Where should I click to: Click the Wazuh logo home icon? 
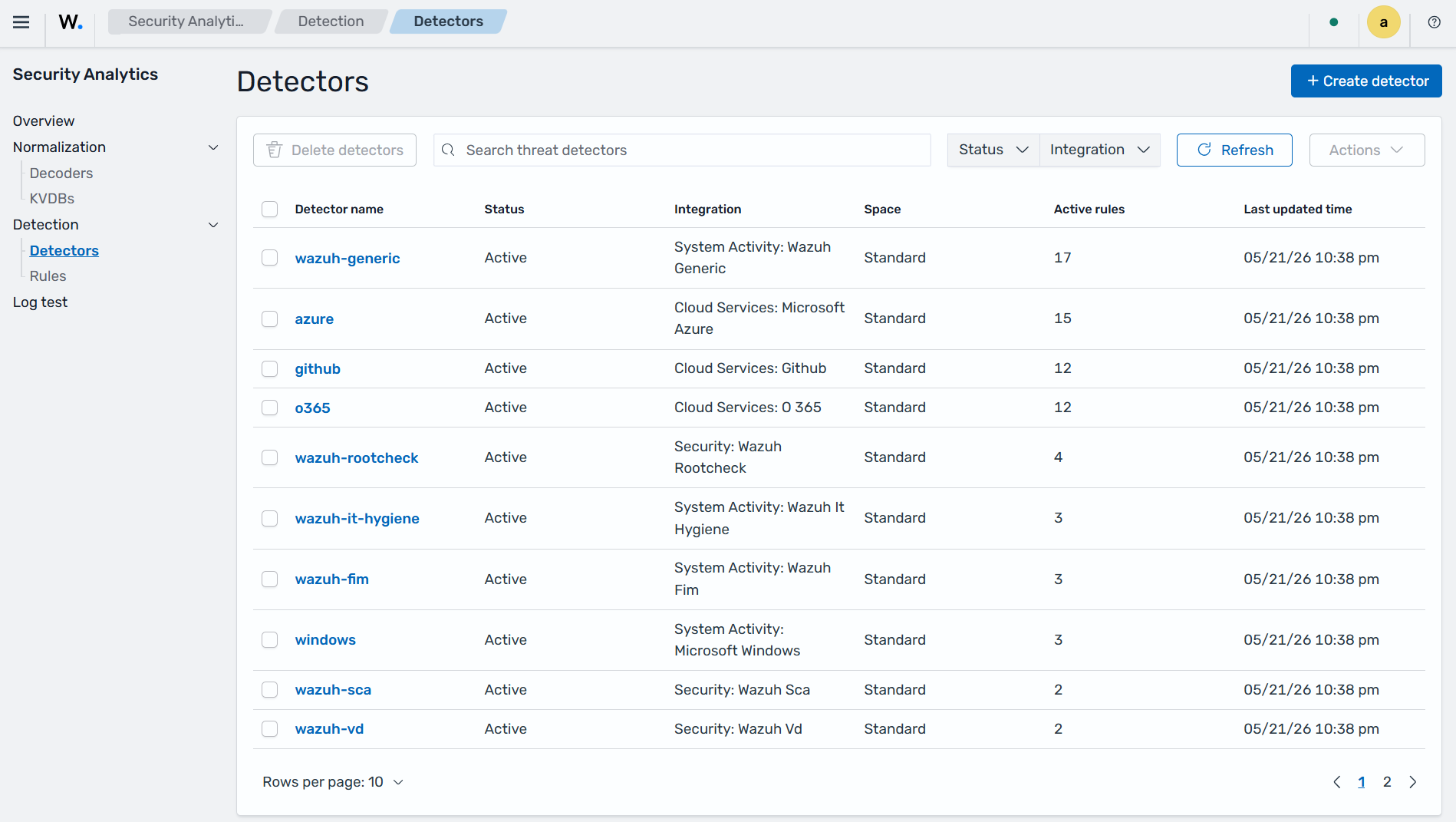71,21
